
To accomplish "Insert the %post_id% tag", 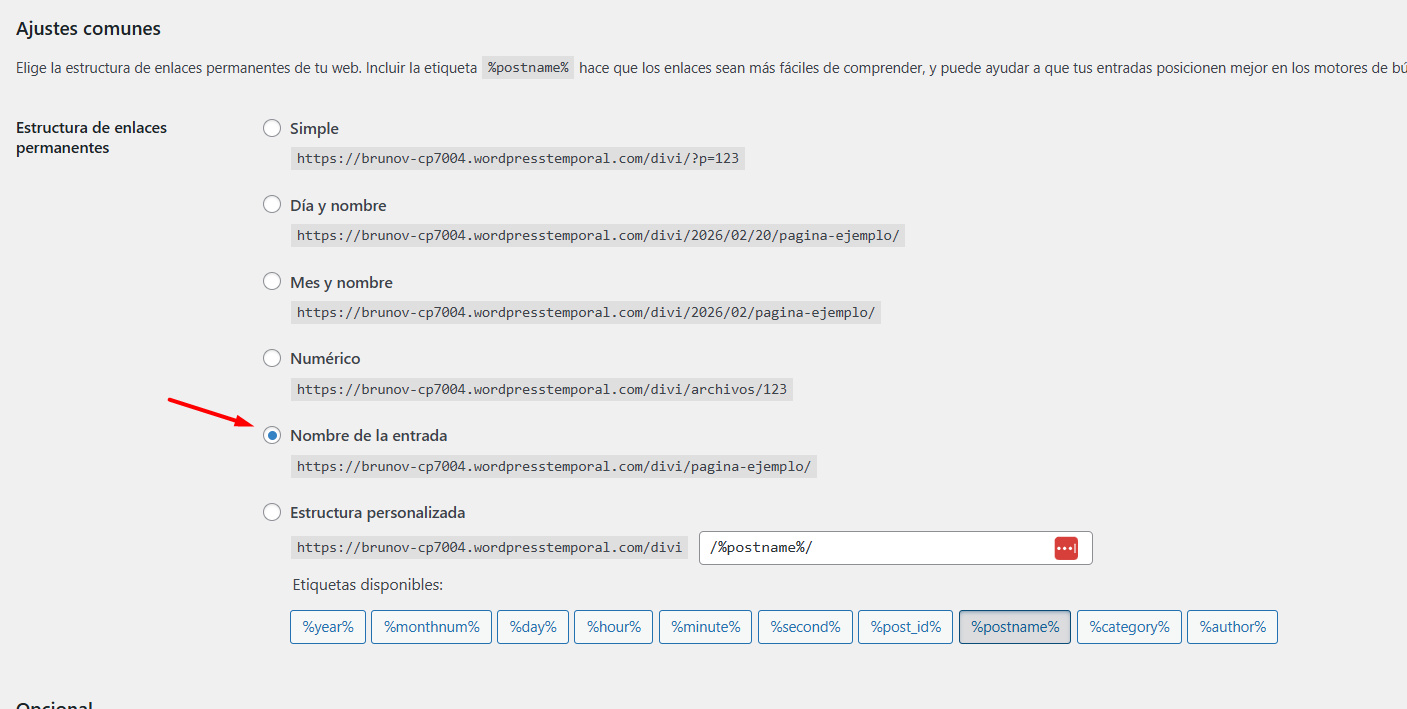I will coord(905,627).
